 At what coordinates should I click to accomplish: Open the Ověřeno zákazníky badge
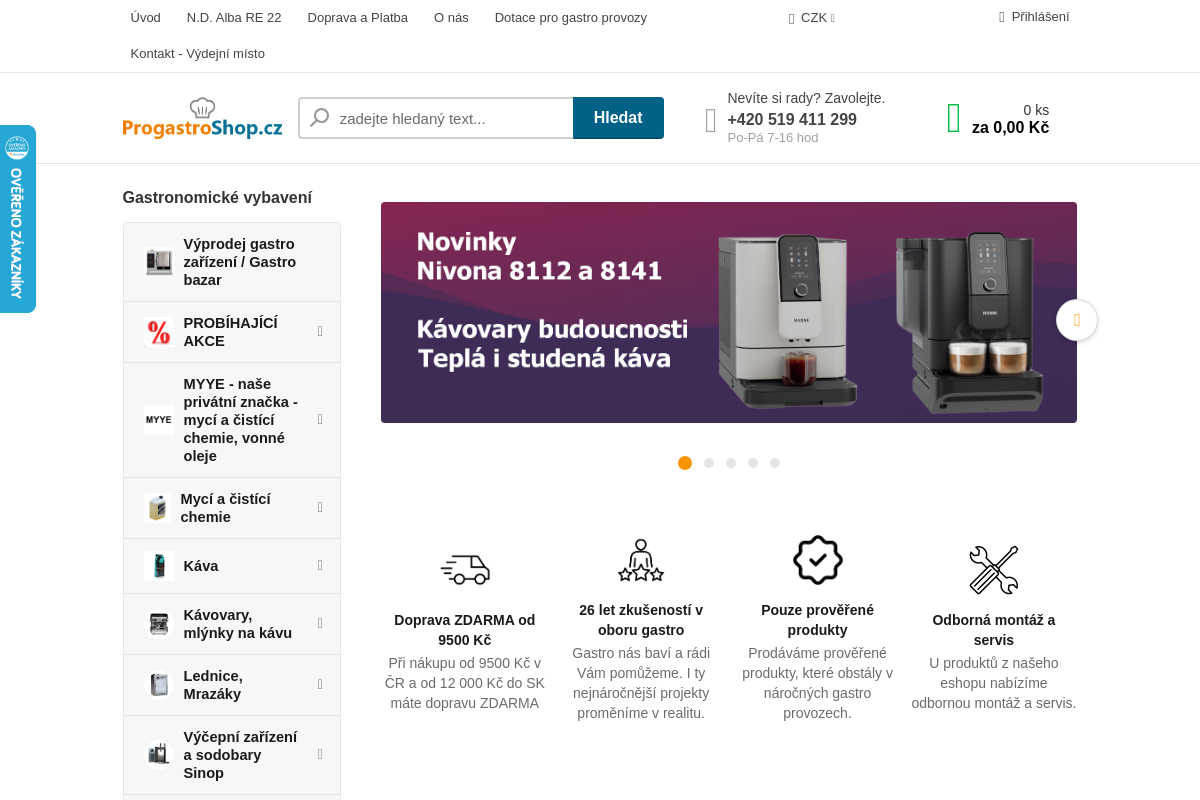[17, 219]
